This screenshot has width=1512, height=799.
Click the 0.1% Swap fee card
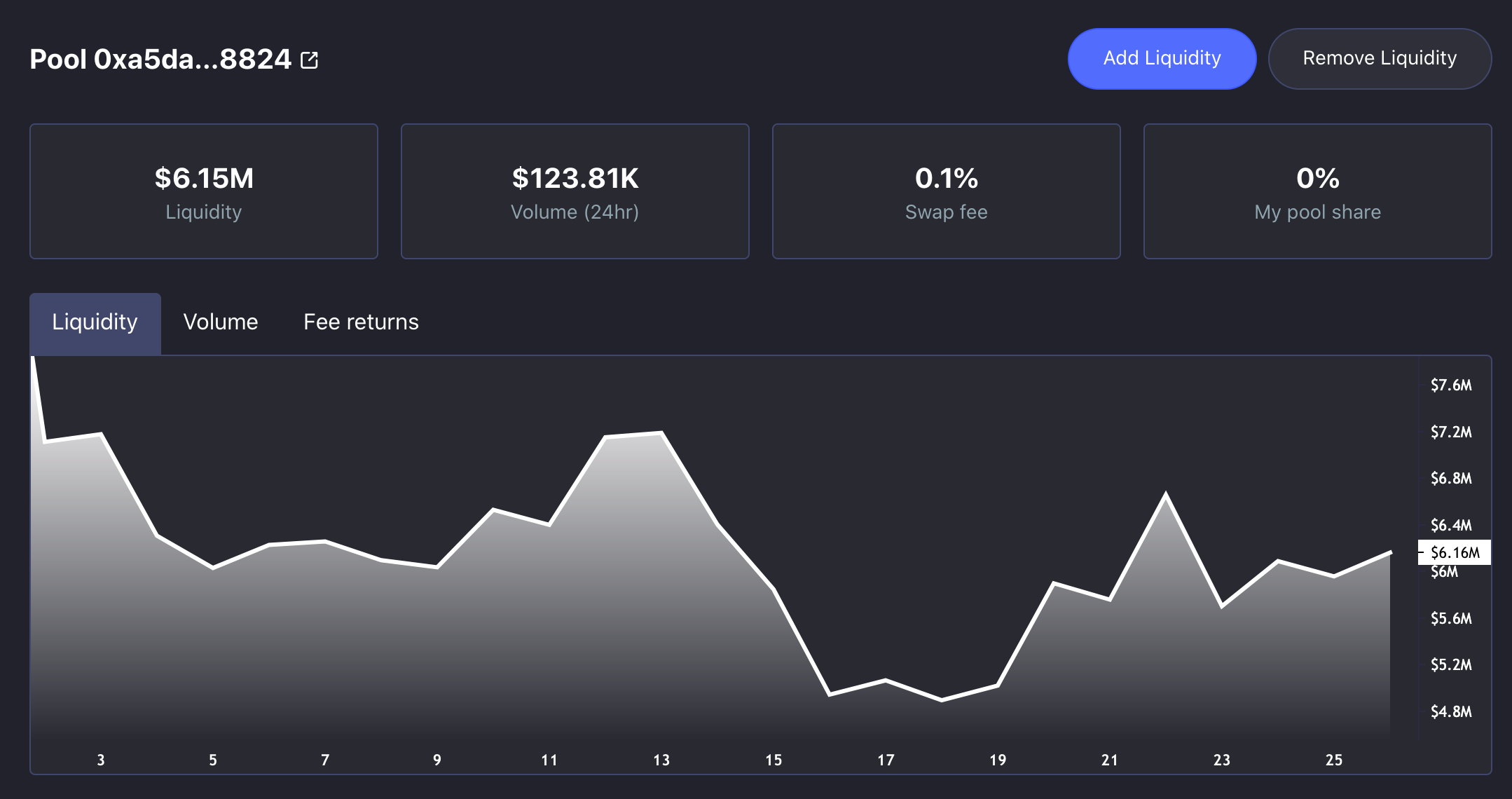(946, 191)
